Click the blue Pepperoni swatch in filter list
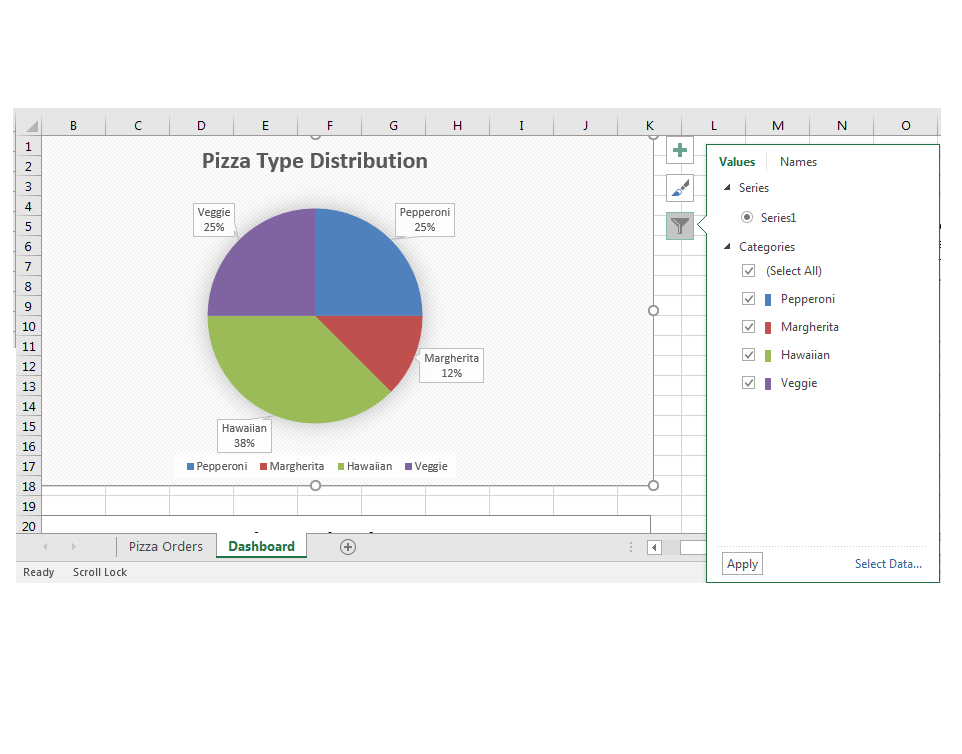 tap(768, 300)
